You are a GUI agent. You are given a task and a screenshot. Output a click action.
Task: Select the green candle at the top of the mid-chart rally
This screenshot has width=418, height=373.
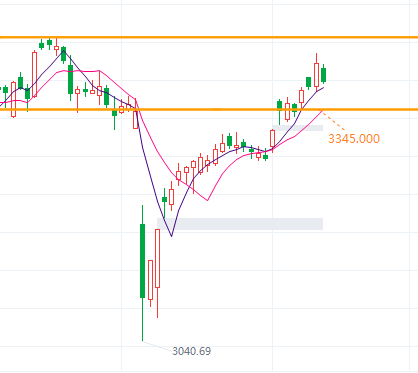tap(229, 141)
